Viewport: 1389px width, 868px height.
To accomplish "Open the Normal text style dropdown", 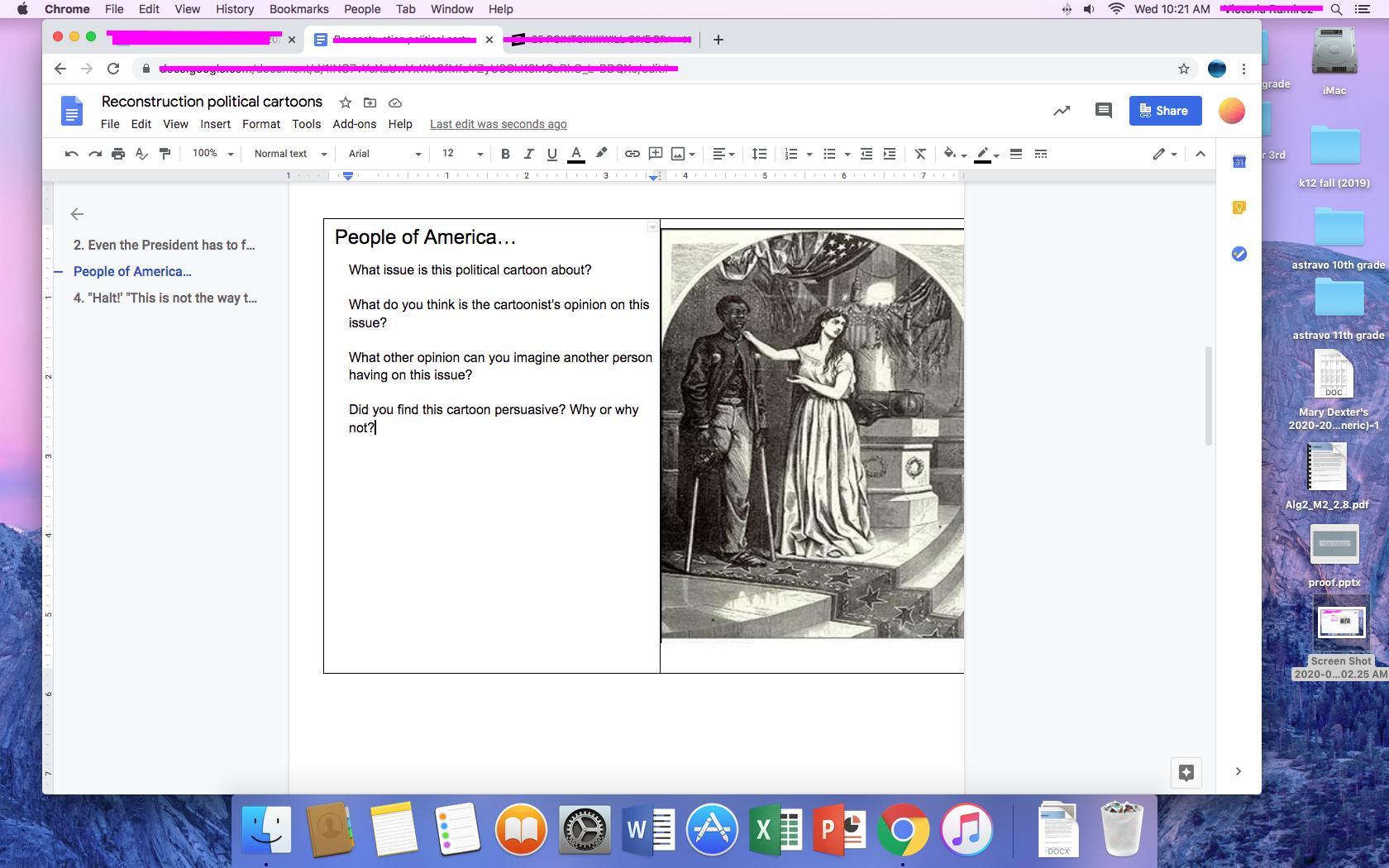I will tap(290, 154).
